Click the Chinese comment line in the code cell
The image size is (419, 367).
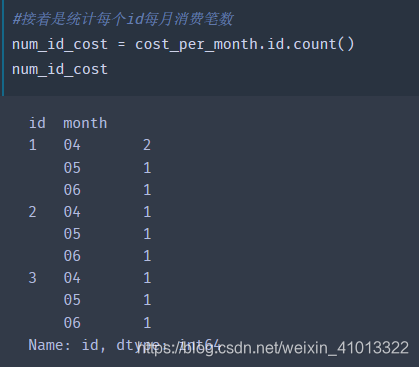click(x=122, y=19)
